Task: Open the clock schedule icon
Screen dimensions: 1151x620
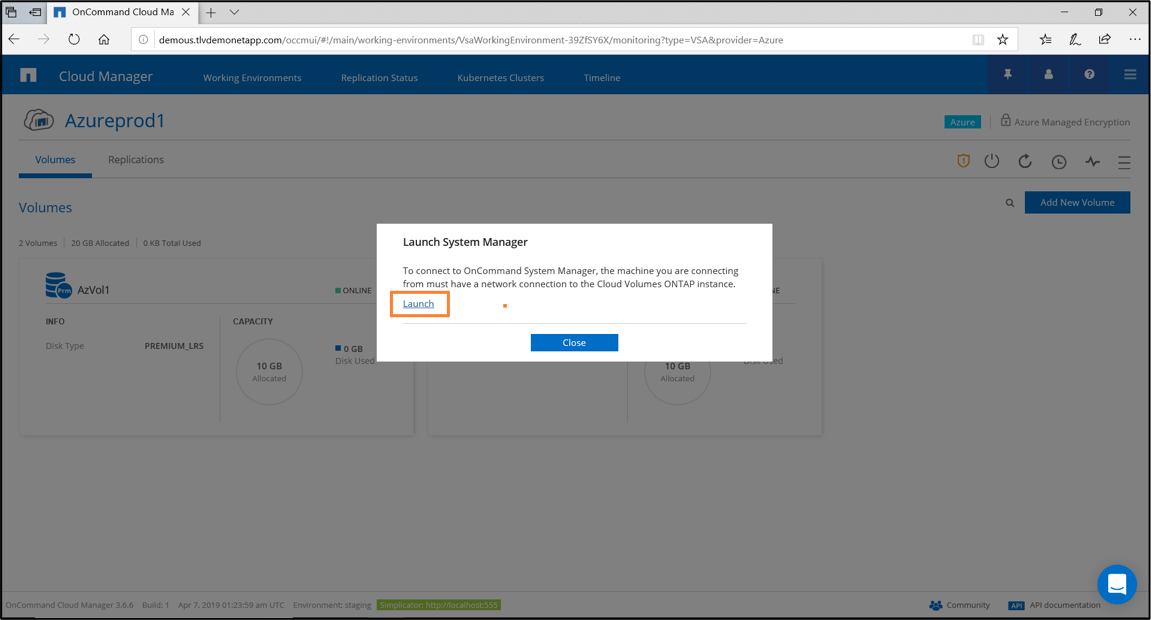Action: pyautogui.click(x=1058, y=162)
